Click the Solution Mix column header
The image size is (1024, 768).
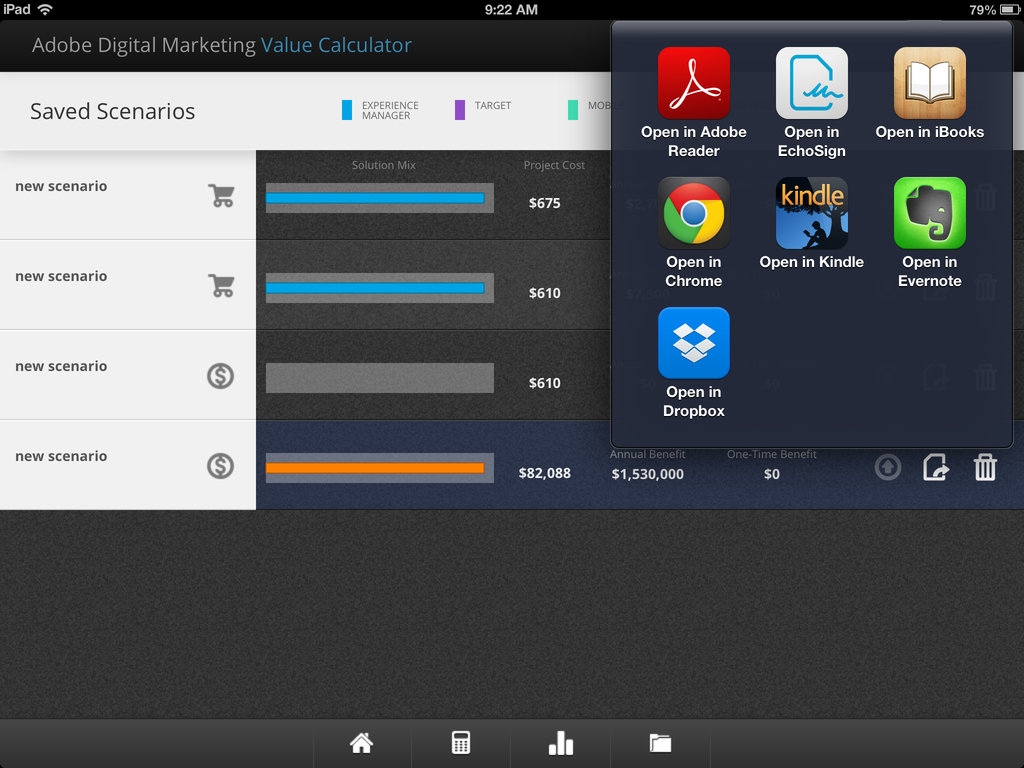[x=383, y=165]
